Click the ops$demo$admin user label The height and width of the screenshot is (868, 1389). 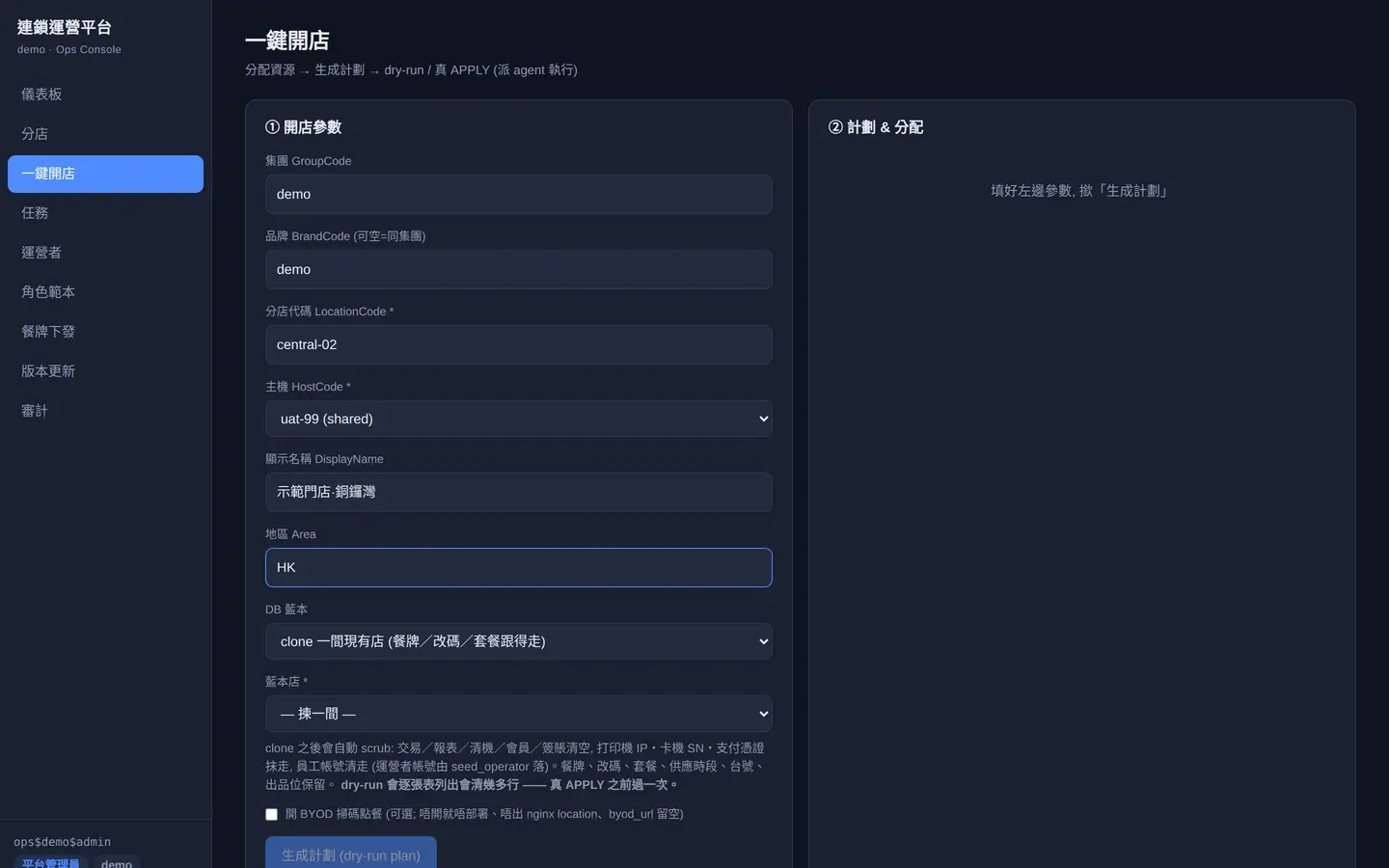tap(63, 842)
